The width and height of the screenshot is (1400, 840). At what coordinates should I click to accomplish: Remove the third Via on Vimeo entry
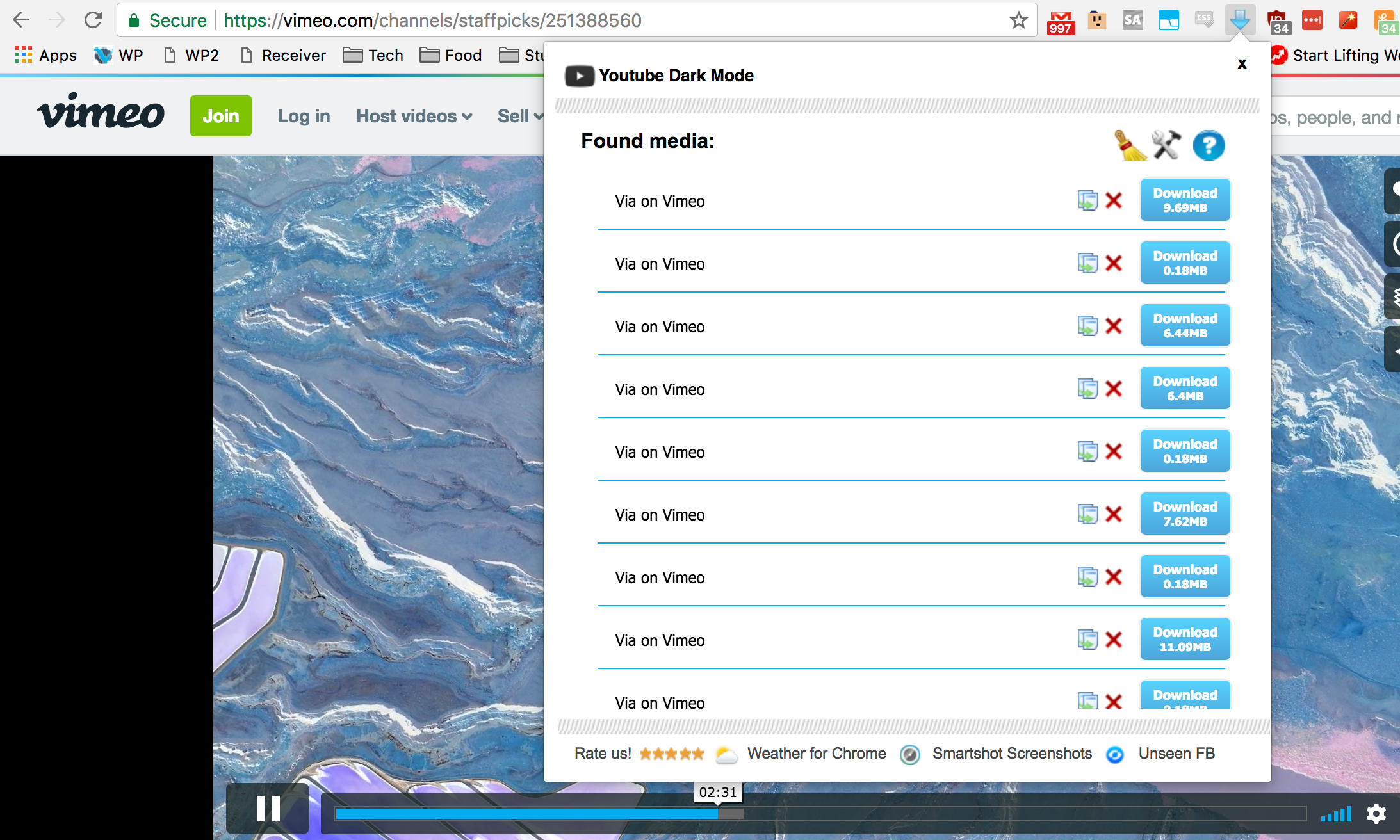[x=1117, y=326]
